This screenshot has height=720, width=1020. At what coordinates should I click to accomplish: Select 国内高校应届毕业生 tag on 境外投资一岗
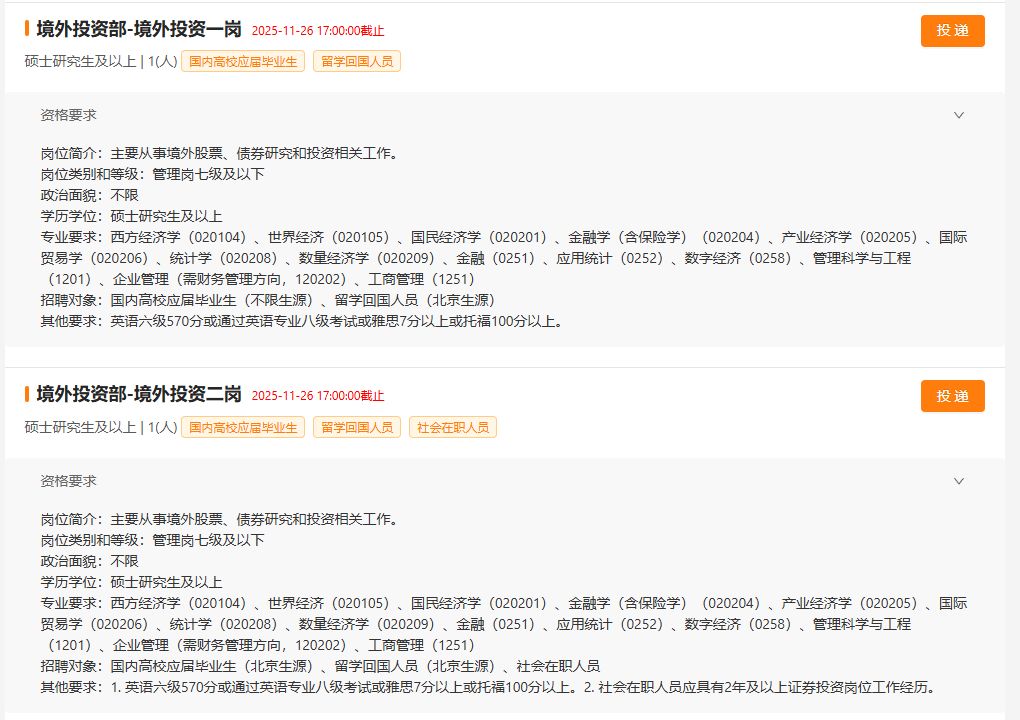tap(243, 62)
